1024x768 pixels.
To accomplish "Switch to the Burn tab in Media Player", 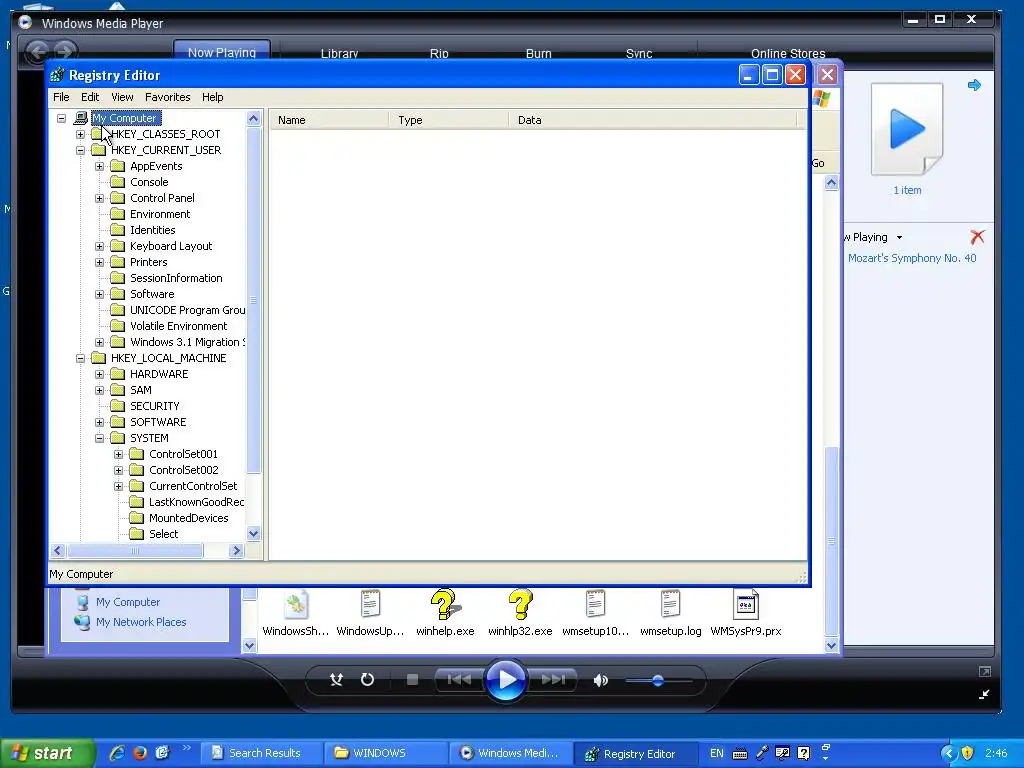I will click(x=539, y=54).
